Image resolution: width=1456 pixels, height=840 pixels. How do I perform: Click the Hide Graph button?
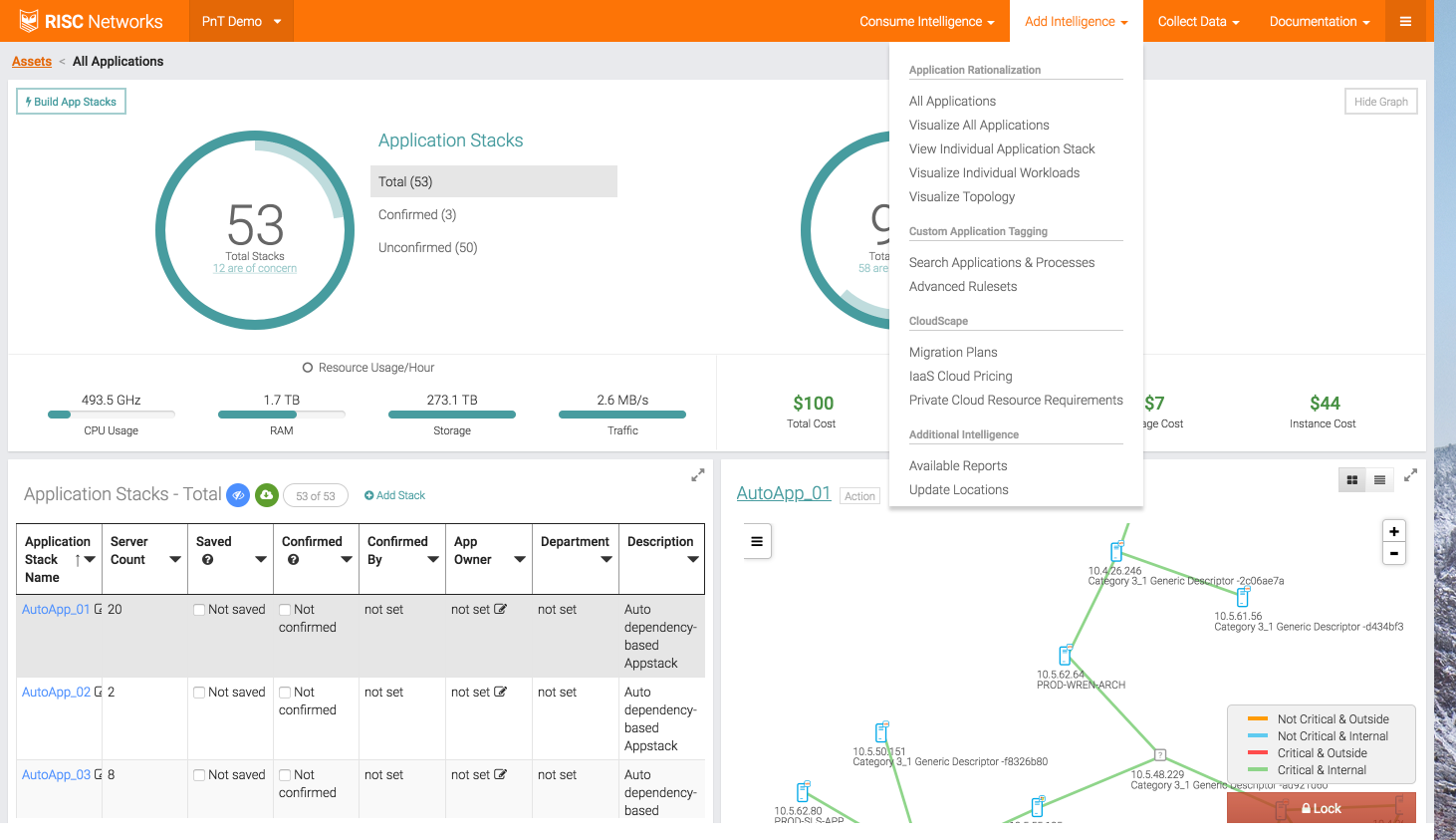click(1380, 102)
